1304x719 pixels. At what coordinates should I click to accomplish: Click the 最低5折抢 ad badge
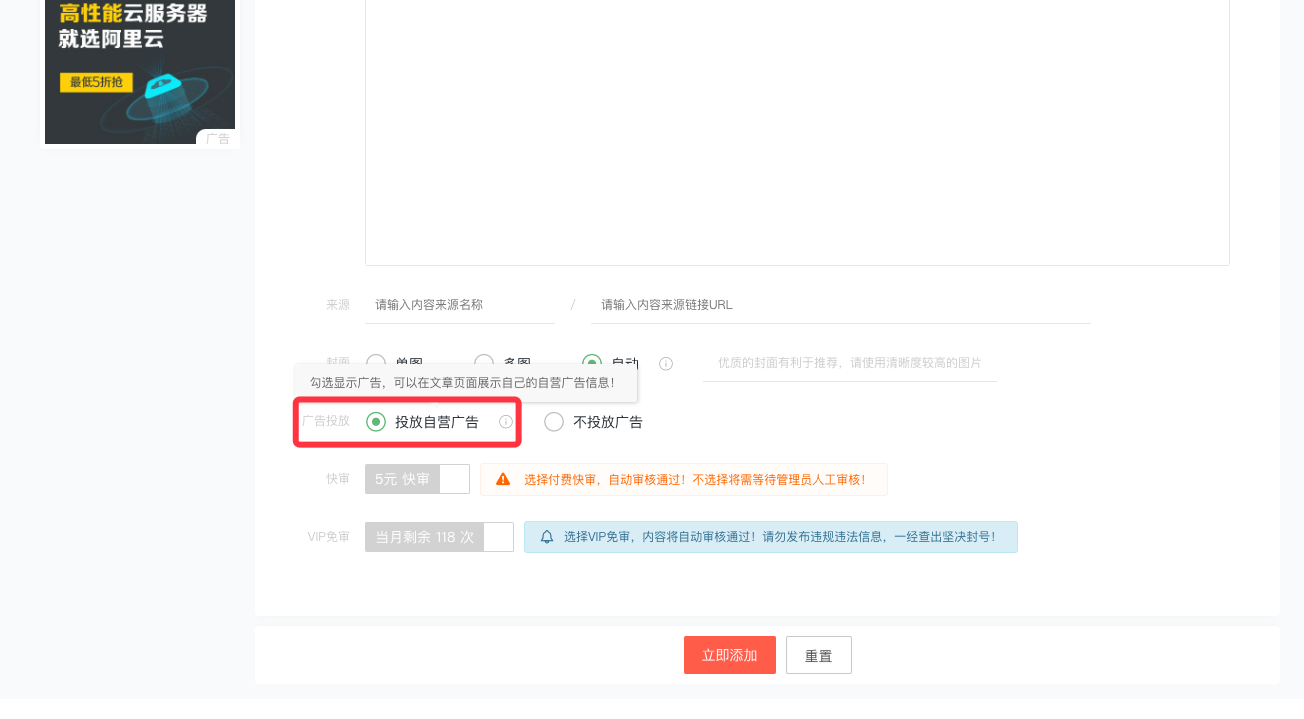(x=96, y=82)
